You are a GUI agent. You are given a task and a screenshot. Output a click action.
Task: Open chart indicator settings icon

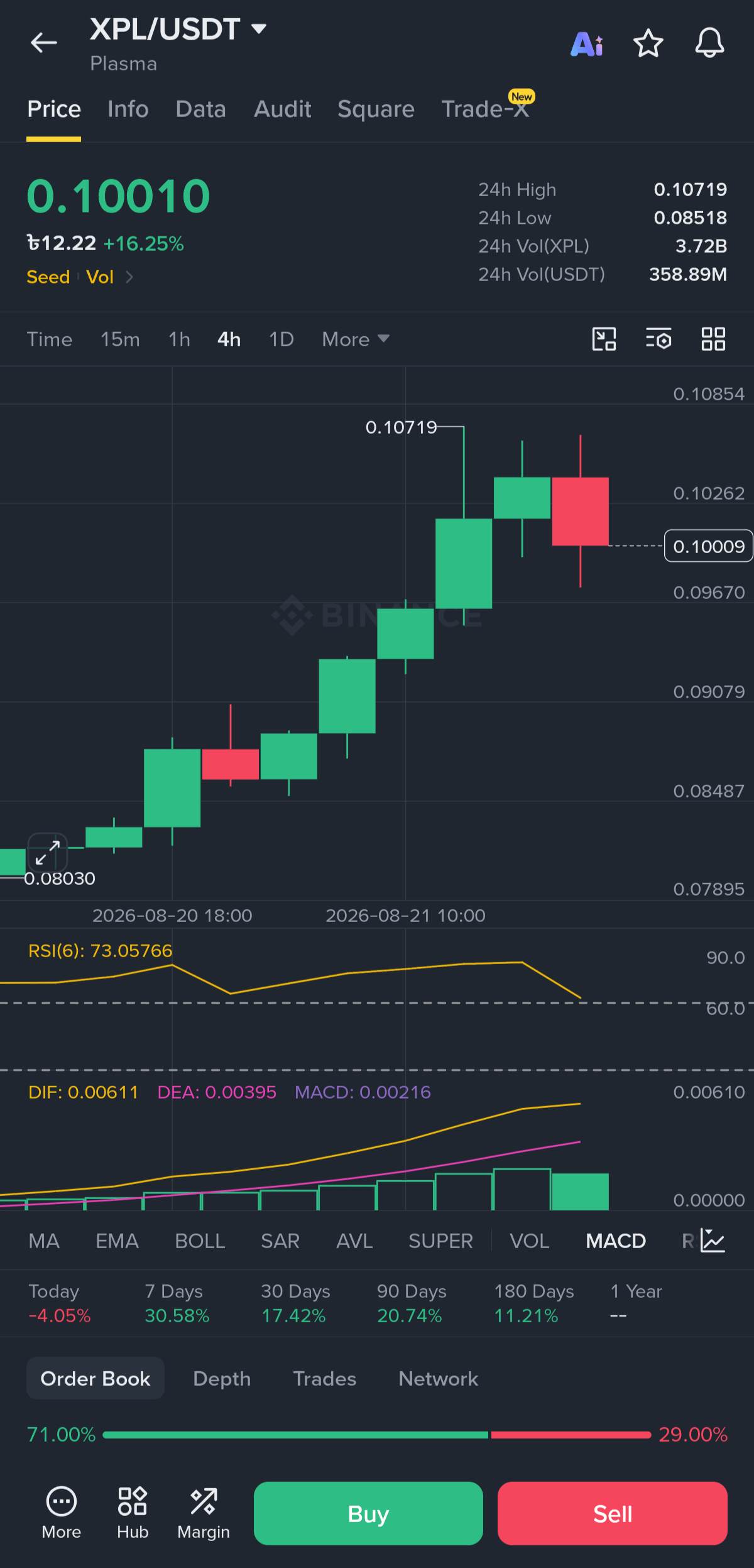658,339
